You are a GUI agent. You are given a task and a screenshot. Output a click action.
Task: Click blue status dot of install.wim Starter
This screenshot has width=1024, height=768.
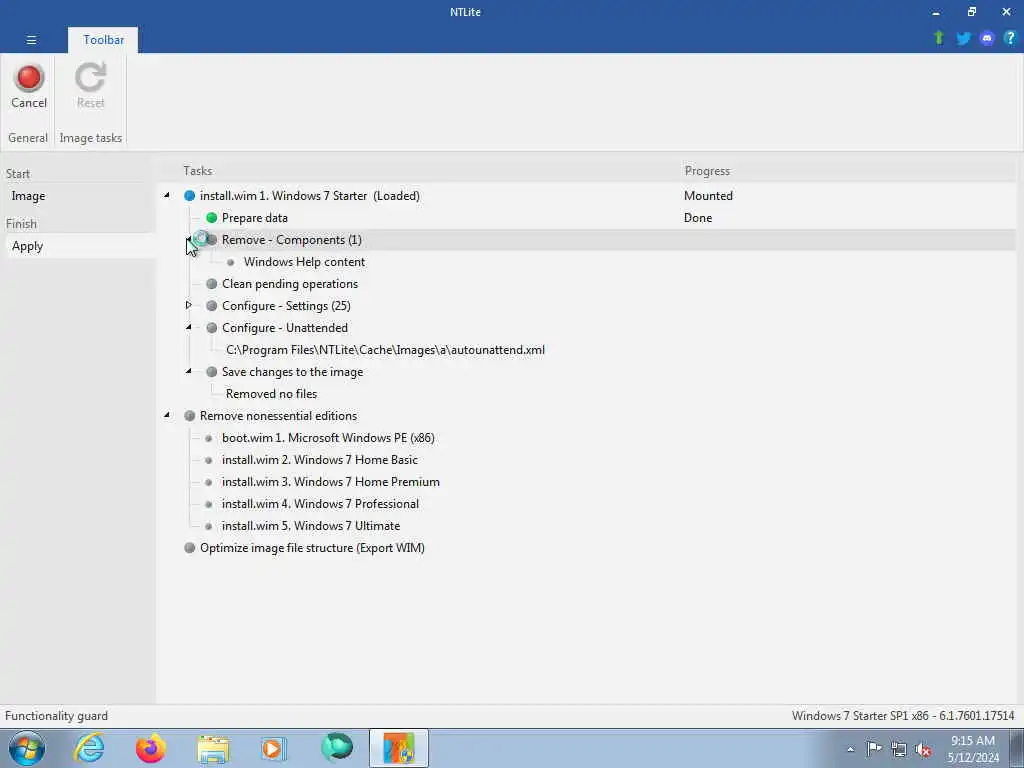[x=189, y=195]
